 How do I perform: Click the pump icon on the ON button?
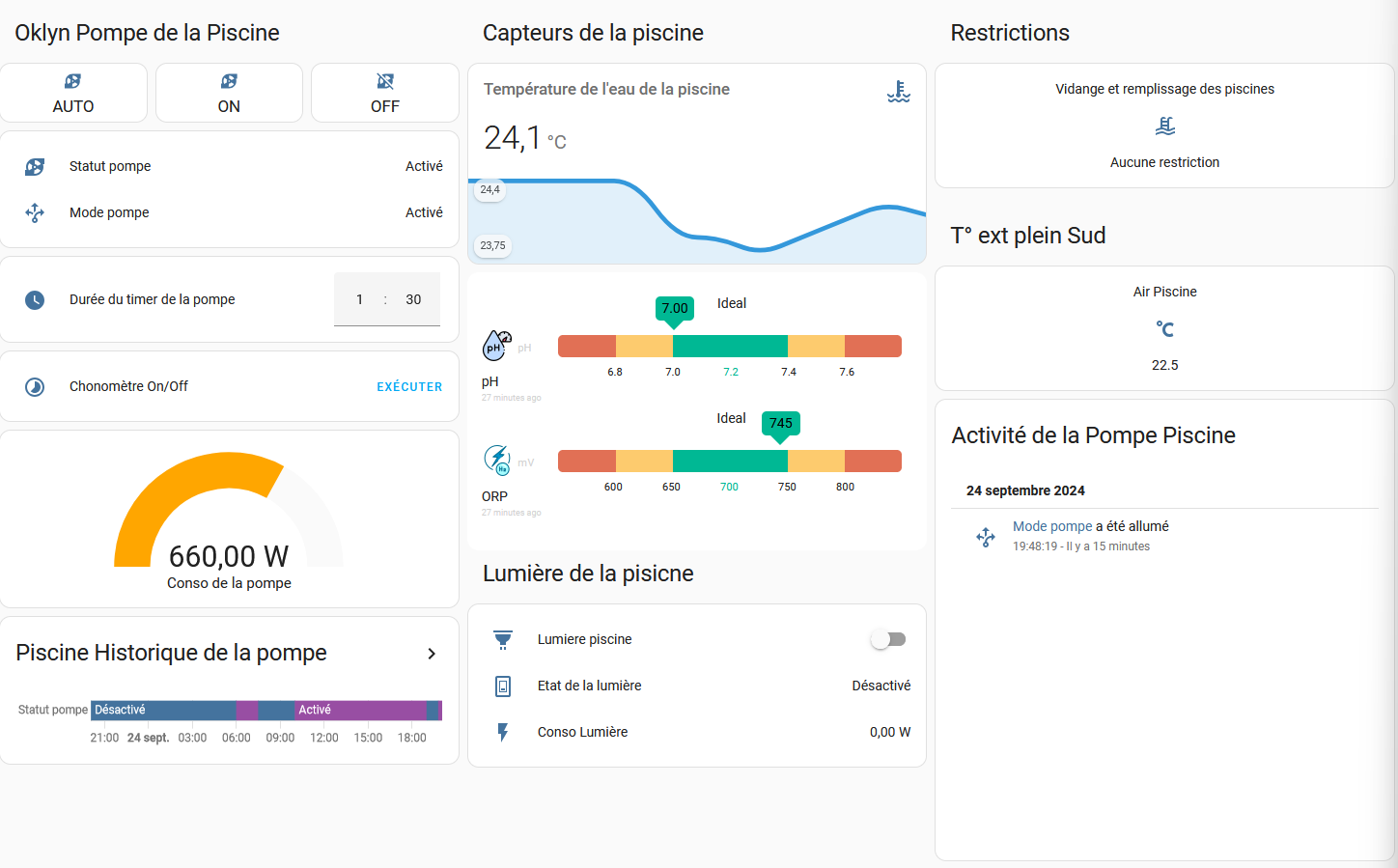pyautogui.click(x=229, y=81)
